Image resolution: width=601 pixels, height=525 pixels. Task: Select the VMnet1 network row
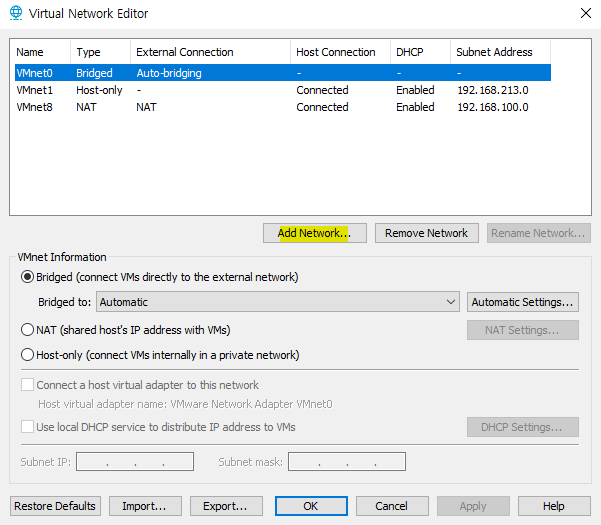(283, 90)
